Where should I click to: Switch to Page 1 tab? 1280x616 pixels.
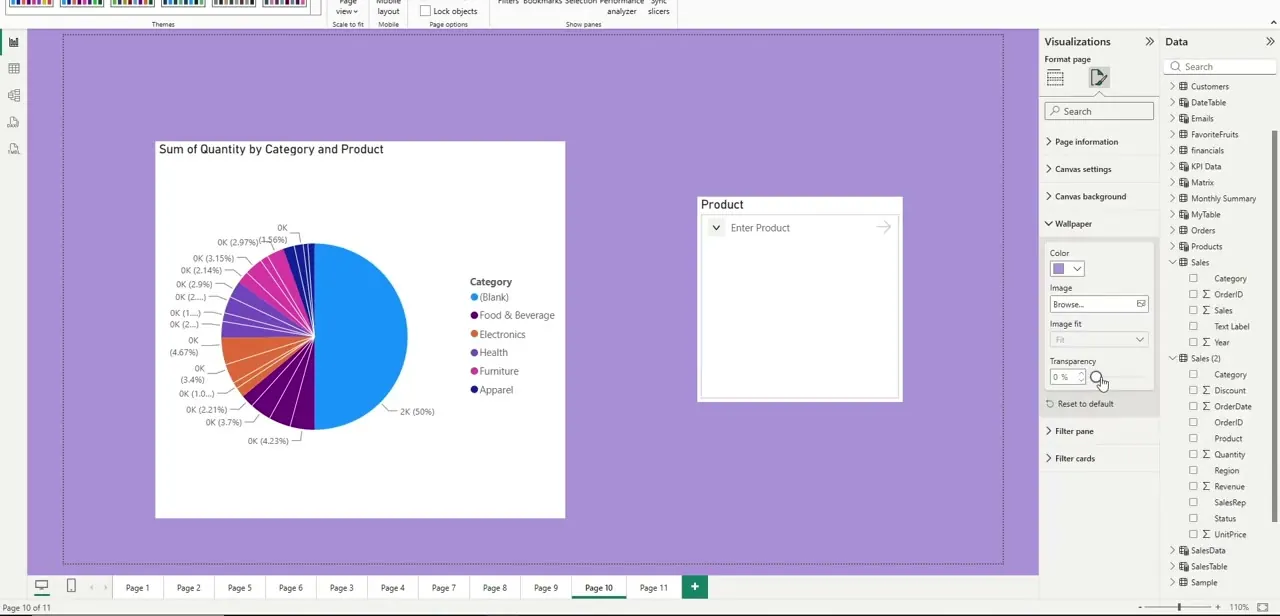click(x=138, y=588)
